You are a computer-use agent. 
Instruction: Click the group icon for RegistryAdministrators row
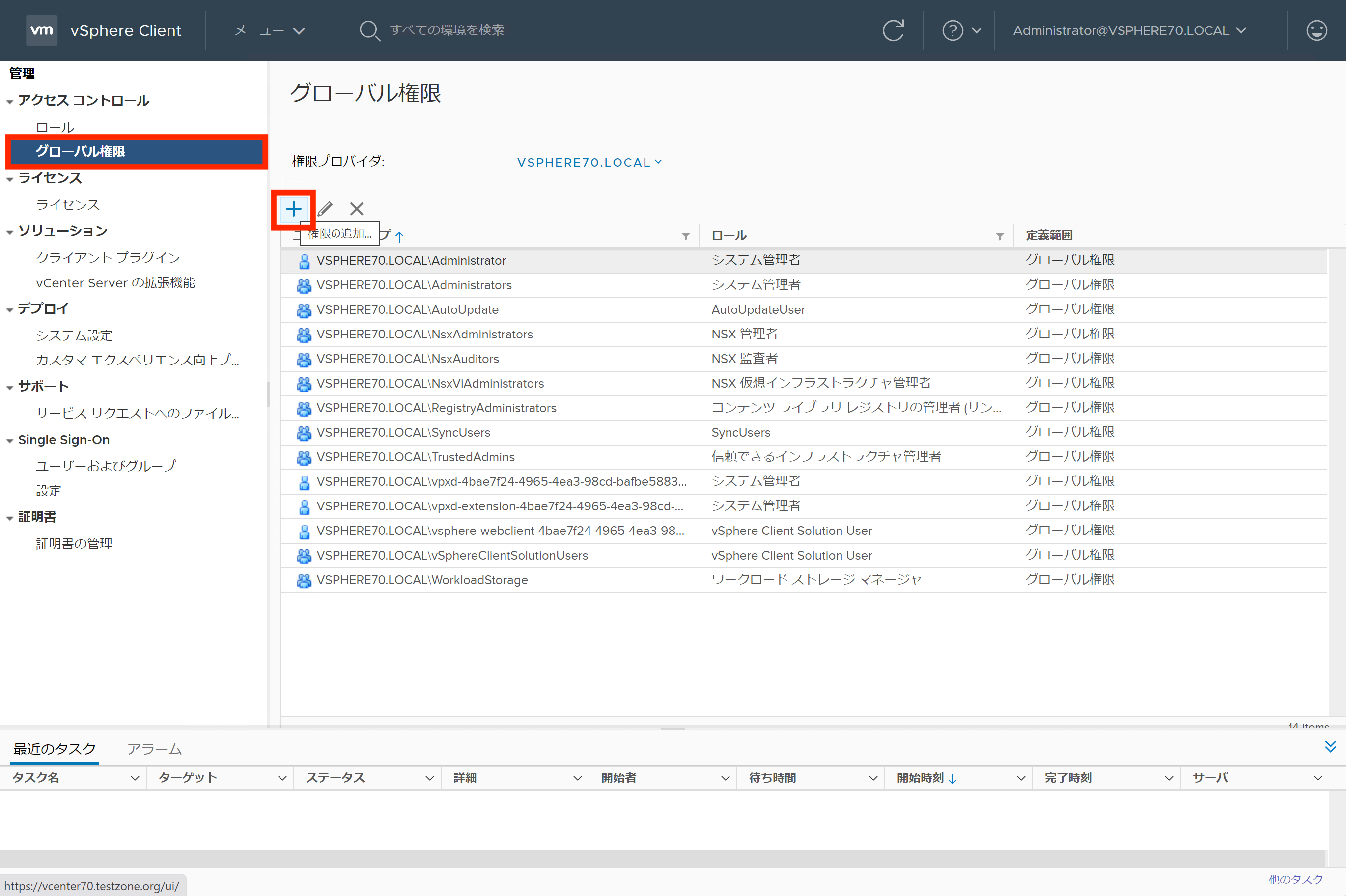pos(304,409)
